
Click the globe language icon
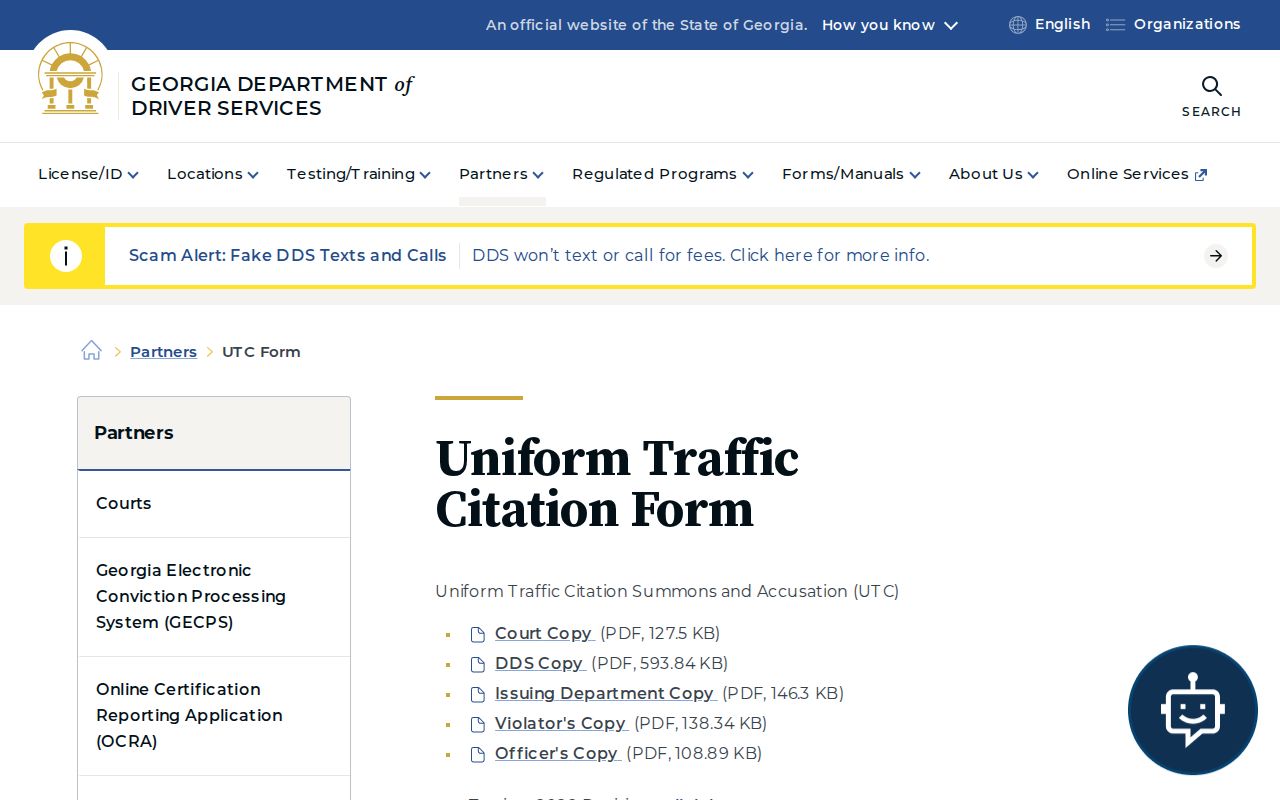[1018, 25]
